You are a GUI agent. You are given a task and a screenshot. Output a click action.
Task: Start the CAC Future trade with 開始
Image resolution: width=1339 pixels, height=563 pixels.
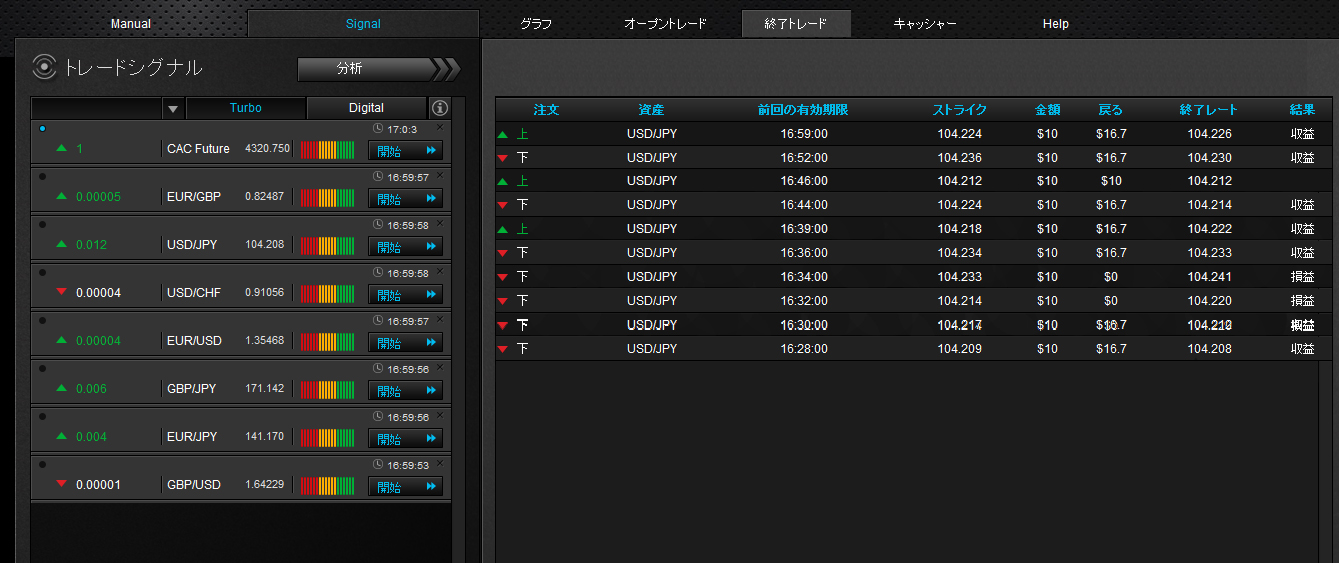coord(405,150)
